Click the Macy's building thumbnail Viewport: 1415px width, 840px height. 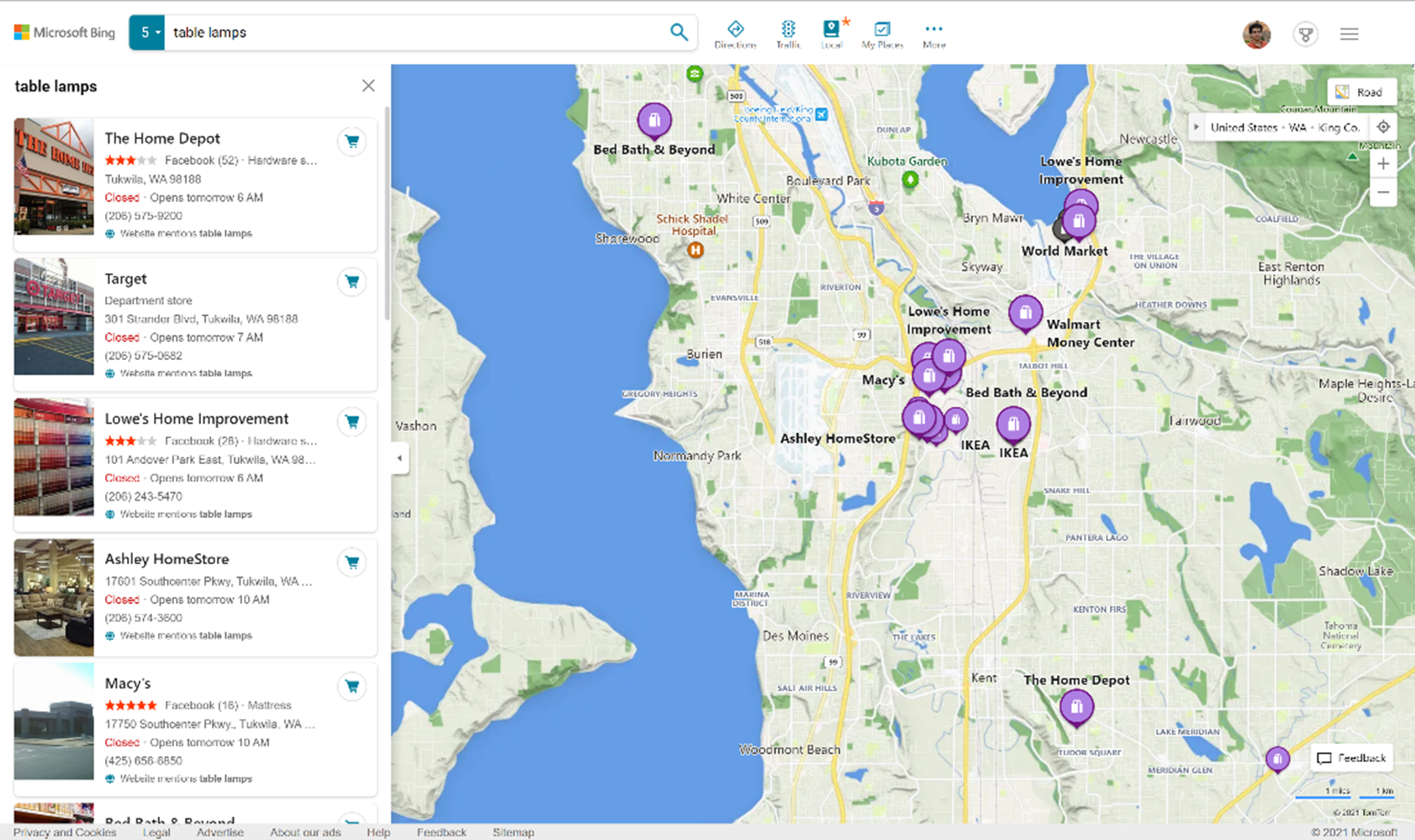coord(54,722)
